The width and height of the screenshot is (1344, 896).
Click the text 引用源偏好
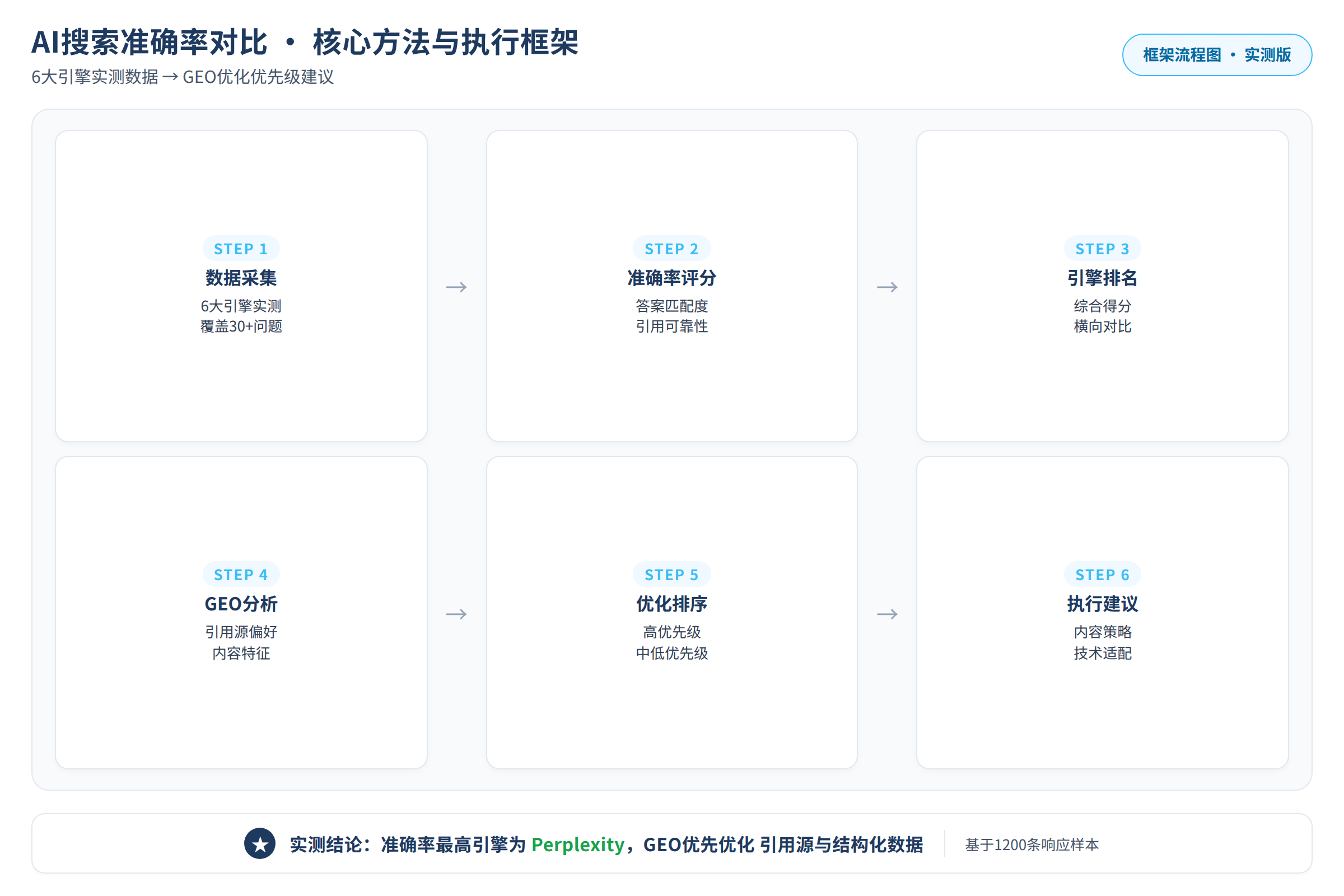[241, 632]
